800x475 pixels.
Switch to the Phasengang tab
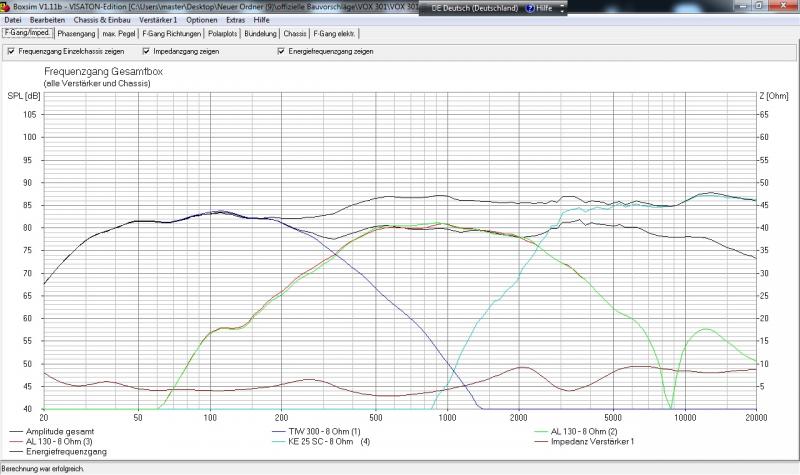click(77, 33)
